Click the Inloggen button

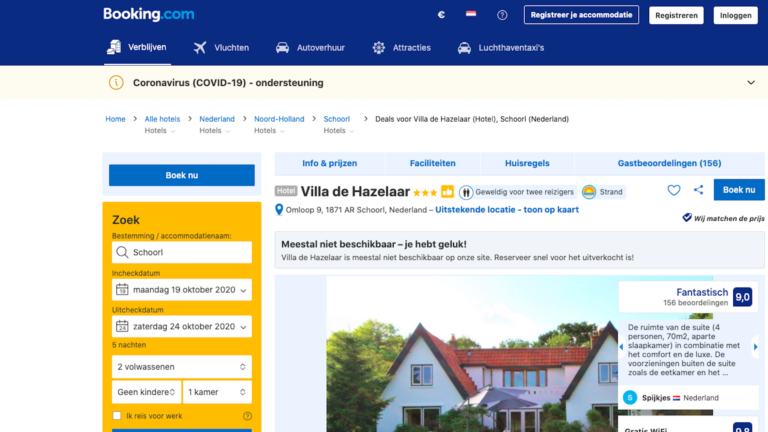(735, 15)
